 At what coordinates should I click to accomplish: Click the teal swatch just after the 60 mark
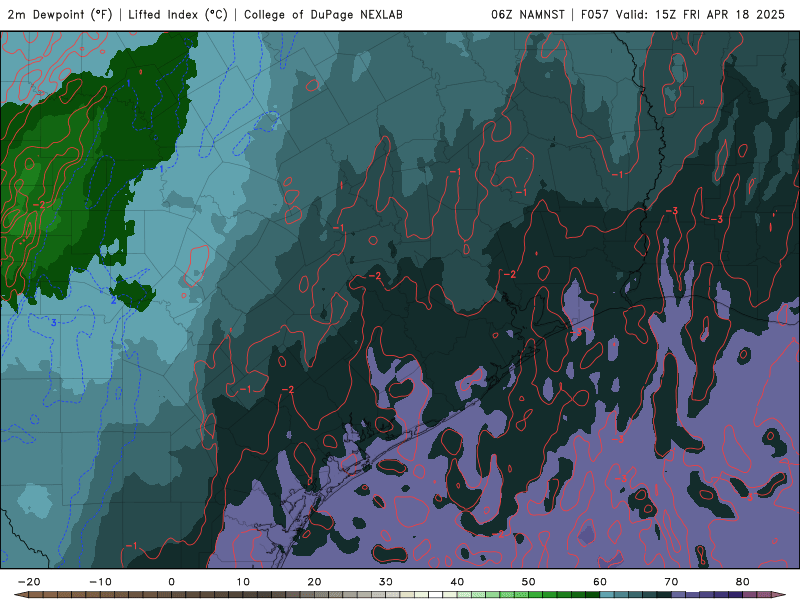pyautogui.click(x=607, y=595)
